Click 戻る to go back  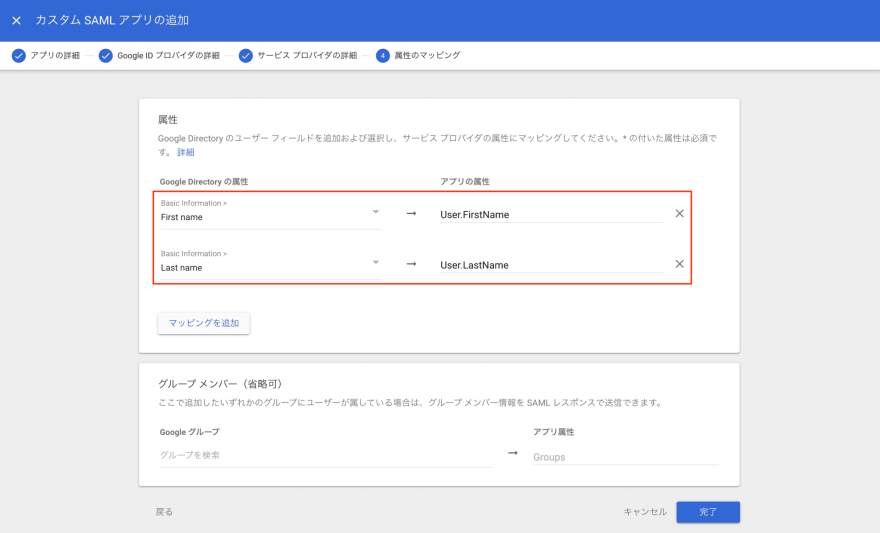pyautogui.click(x=164, y=512)
